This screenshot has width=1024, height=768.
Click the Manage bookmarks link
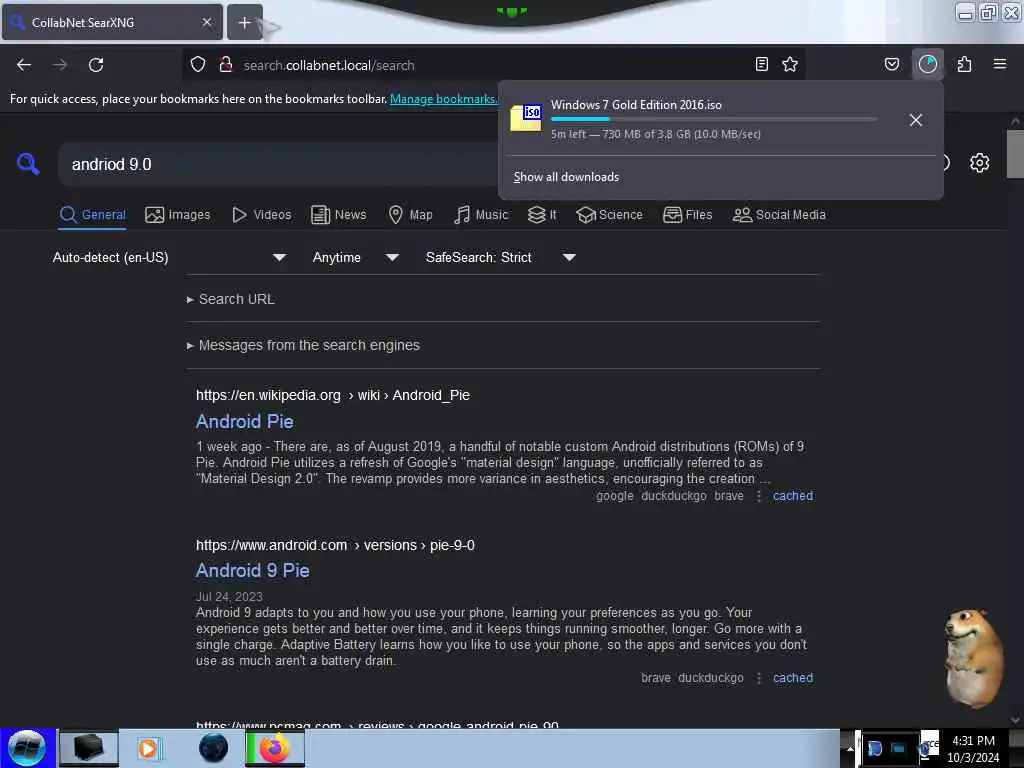point(443,99)
